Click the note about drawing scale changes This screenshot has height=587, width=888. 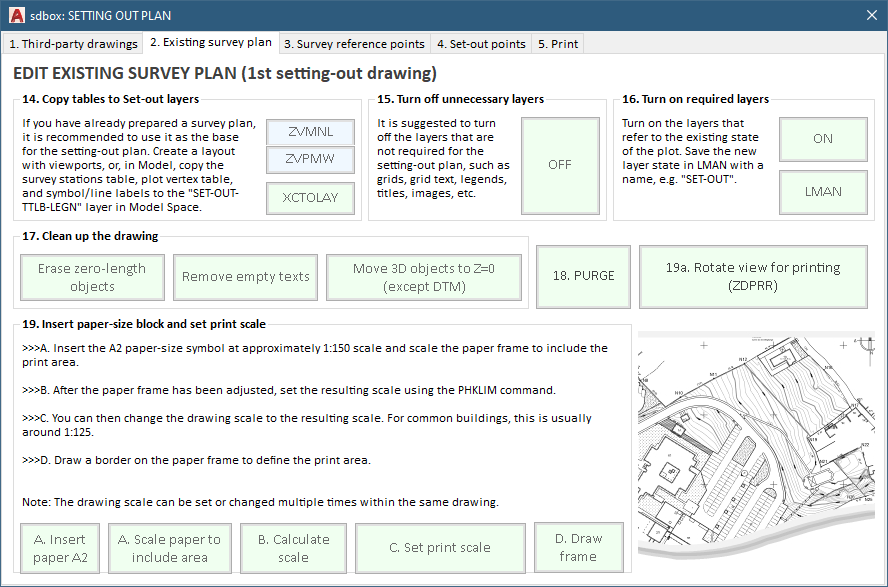(x=261, y=502)
